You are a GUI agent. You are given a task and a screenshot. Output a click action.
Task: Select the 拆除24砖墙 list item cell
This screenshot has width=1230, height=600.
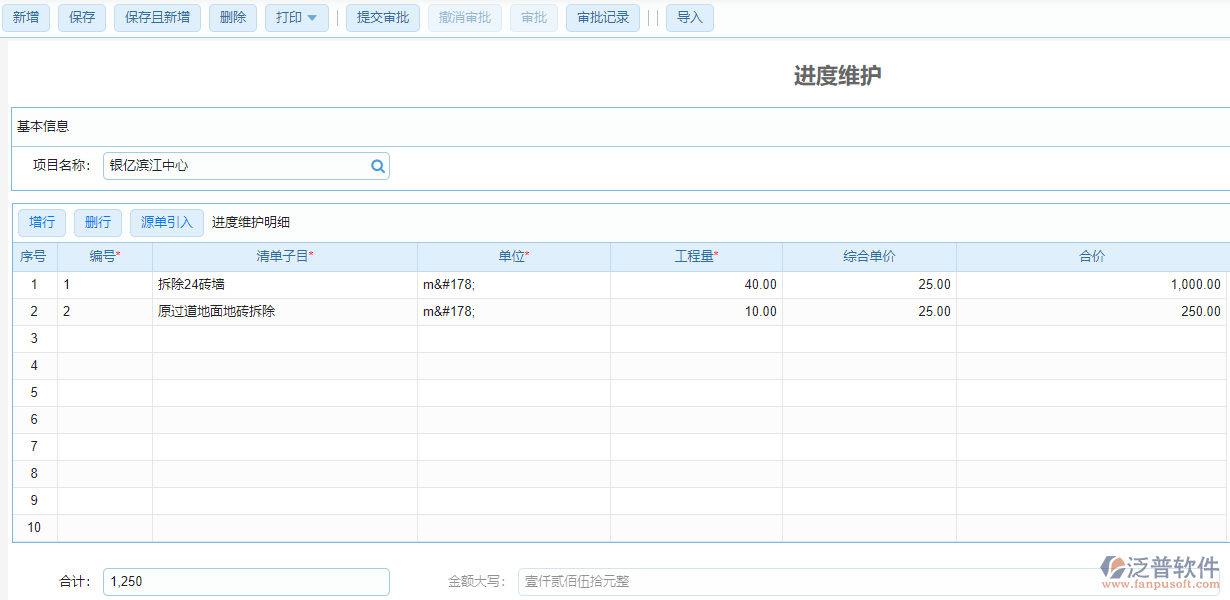210,284
